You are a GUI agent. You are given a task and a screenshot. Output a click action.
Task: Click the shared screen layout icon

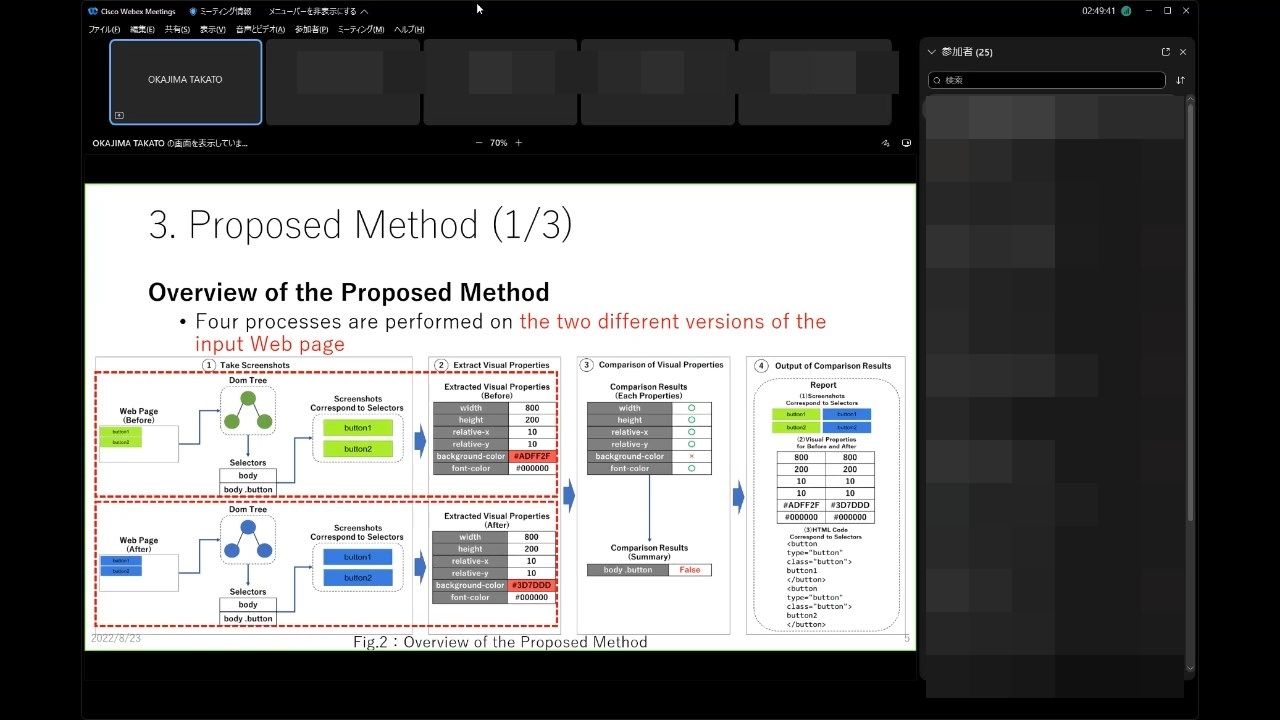point(906,143)
